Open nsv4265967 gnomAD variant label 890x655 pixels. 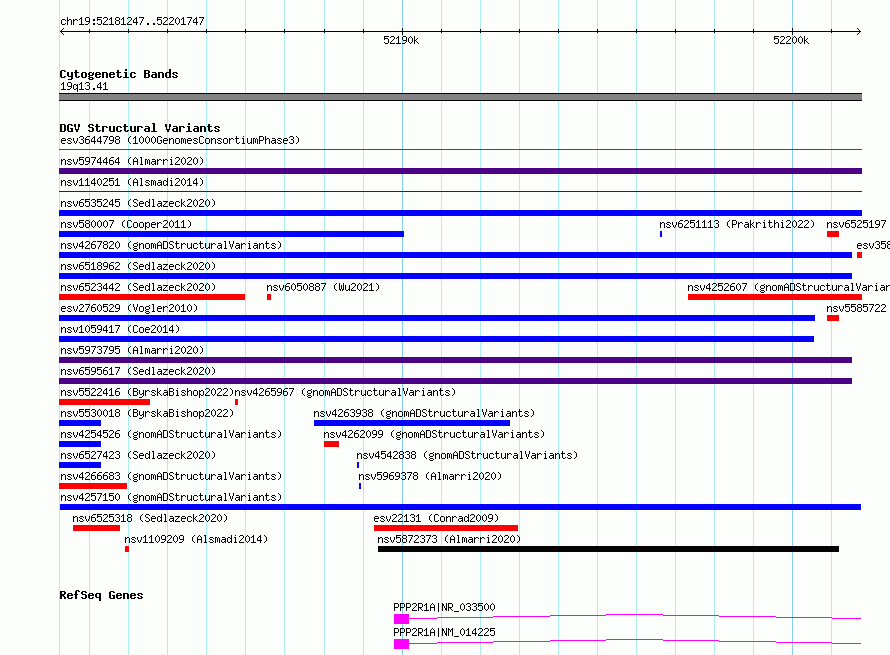[x=345, y=392]
